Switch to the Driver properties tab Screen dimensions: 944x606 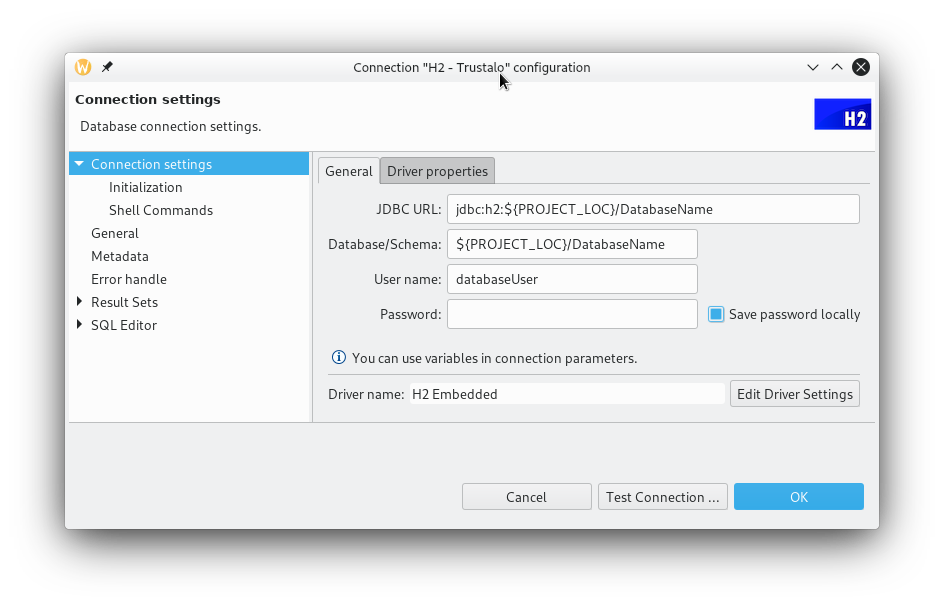pyautogui.click(x=437, y=171)
